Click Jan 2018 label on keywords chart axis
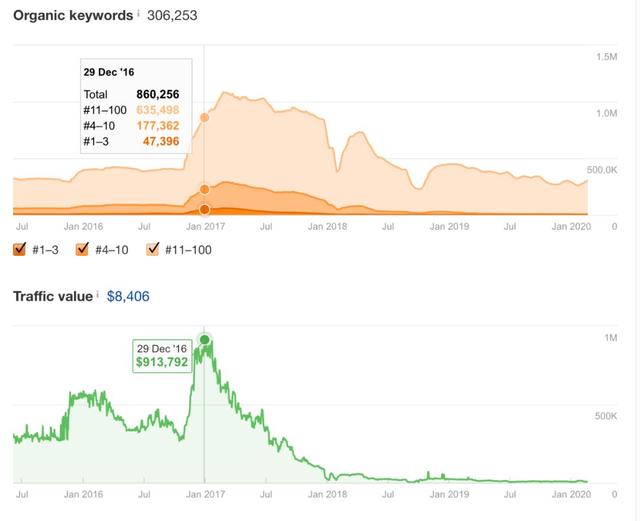 click(327, 228)
